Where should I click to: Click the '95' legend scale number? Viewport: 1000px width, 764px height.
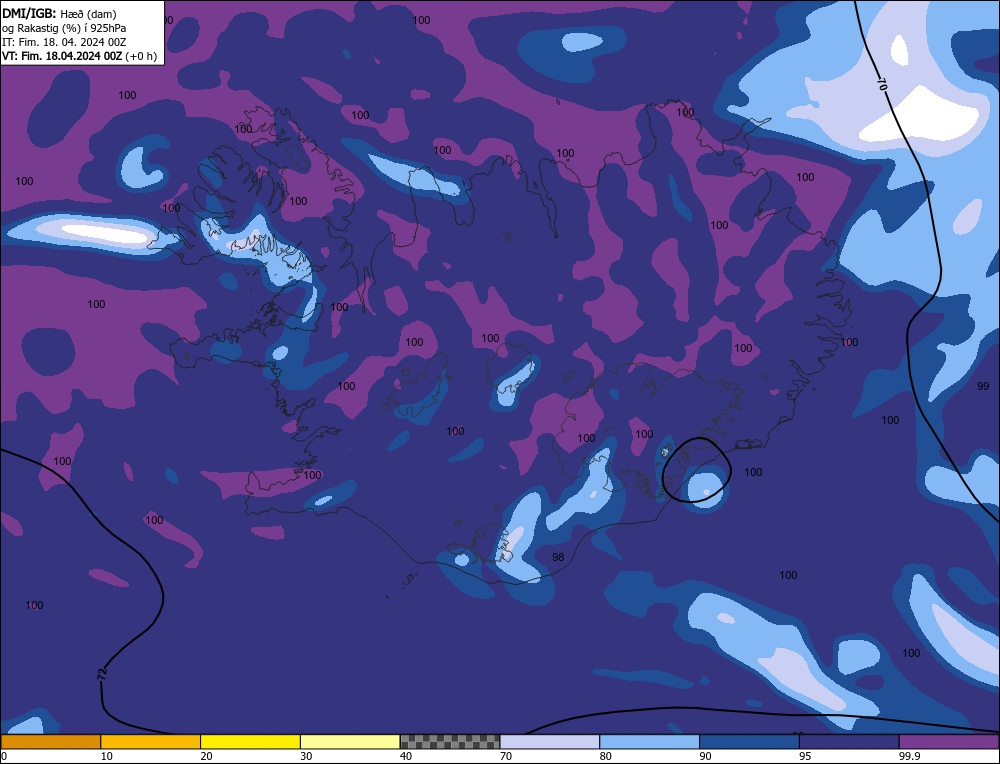pos(805,756)
